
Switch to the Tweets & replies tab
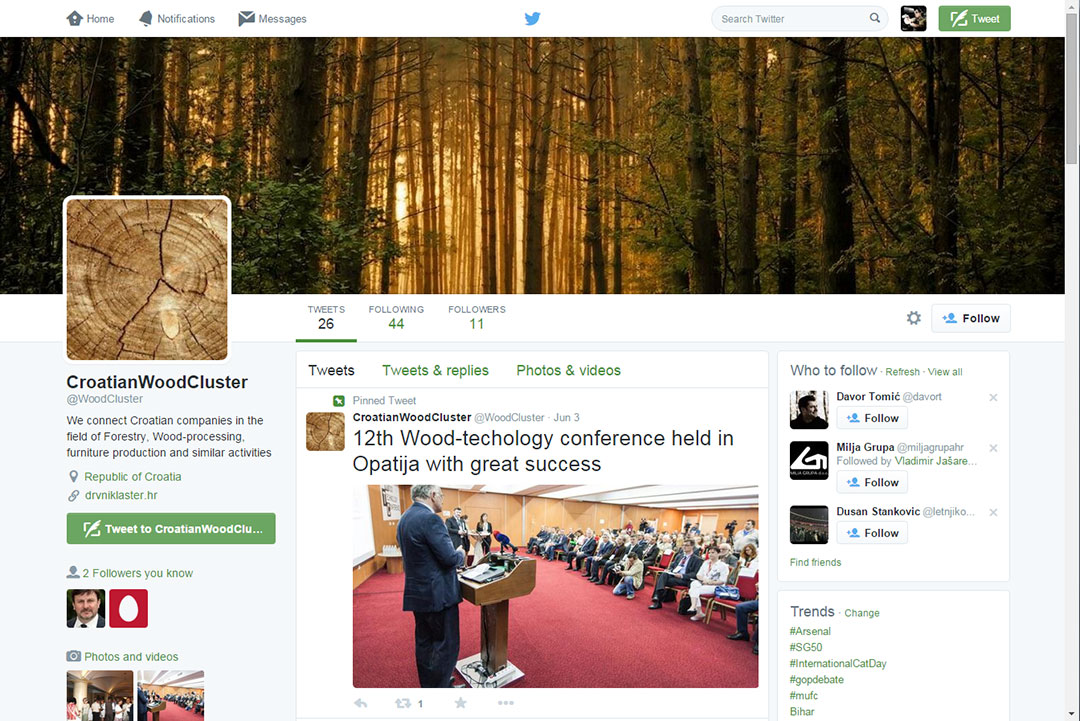click(435, 370)
